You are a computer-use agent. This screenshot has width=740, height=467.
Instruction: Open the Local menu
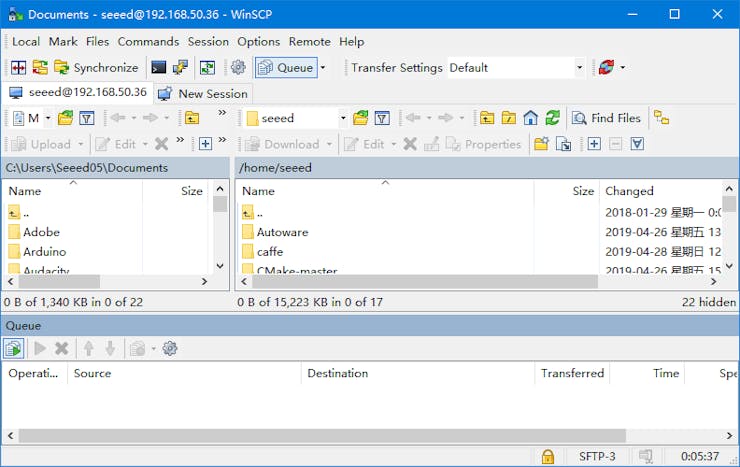pyautogui.click(x=26, y=42)
